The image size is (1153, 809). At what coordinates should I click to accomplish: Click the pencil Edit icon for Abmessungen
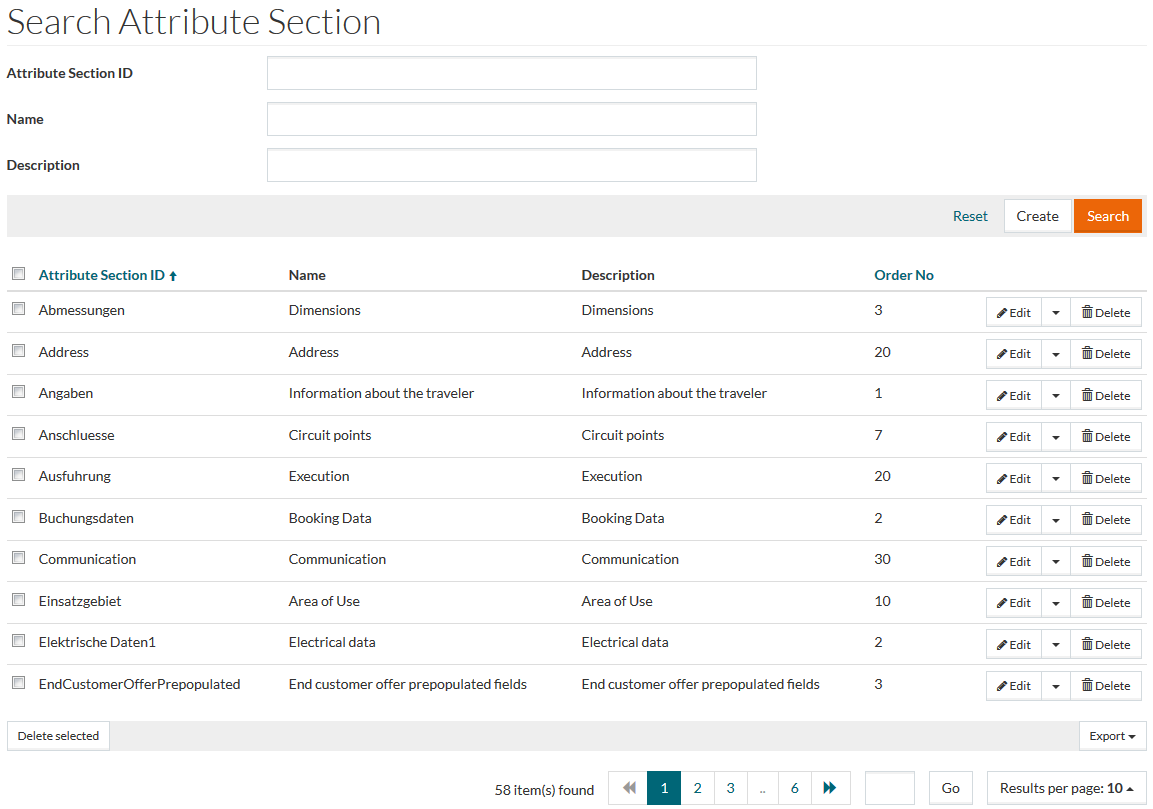coord(1002,313)
